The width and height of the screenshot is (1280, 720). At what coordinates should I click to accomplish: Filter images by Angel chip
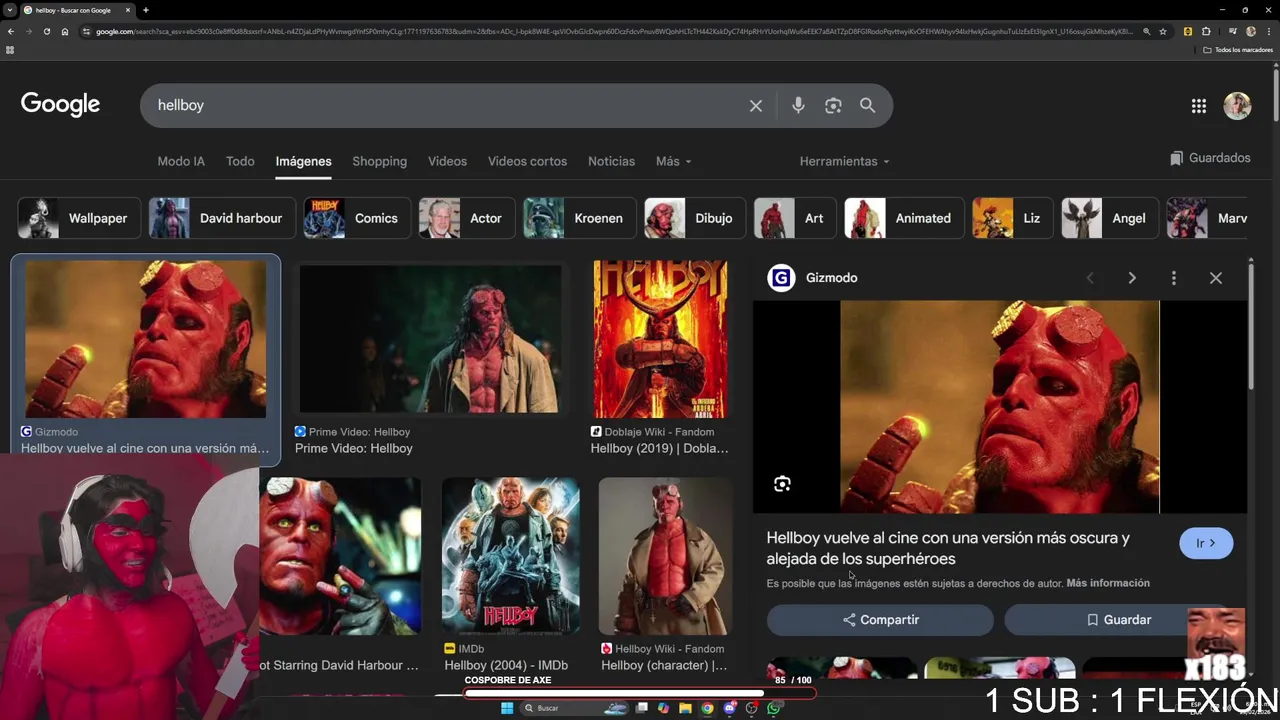(1111, 218)
